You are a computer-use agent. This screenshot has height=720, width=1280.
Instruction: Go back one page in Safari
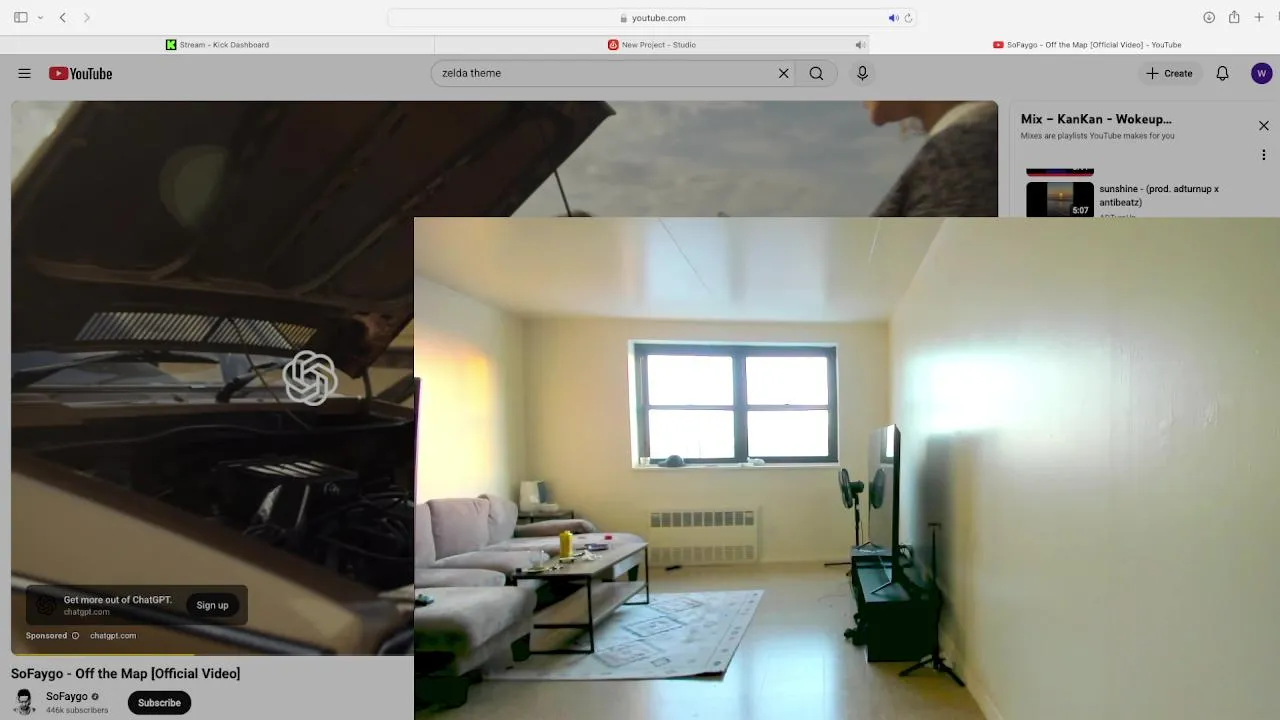click(62, 18)
